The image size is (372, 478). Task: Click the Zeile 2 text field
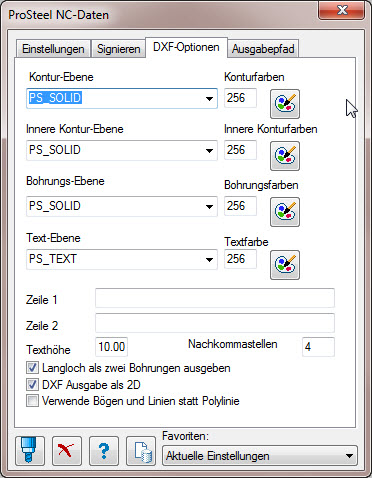pyautogui.click(x=215, y=323)
